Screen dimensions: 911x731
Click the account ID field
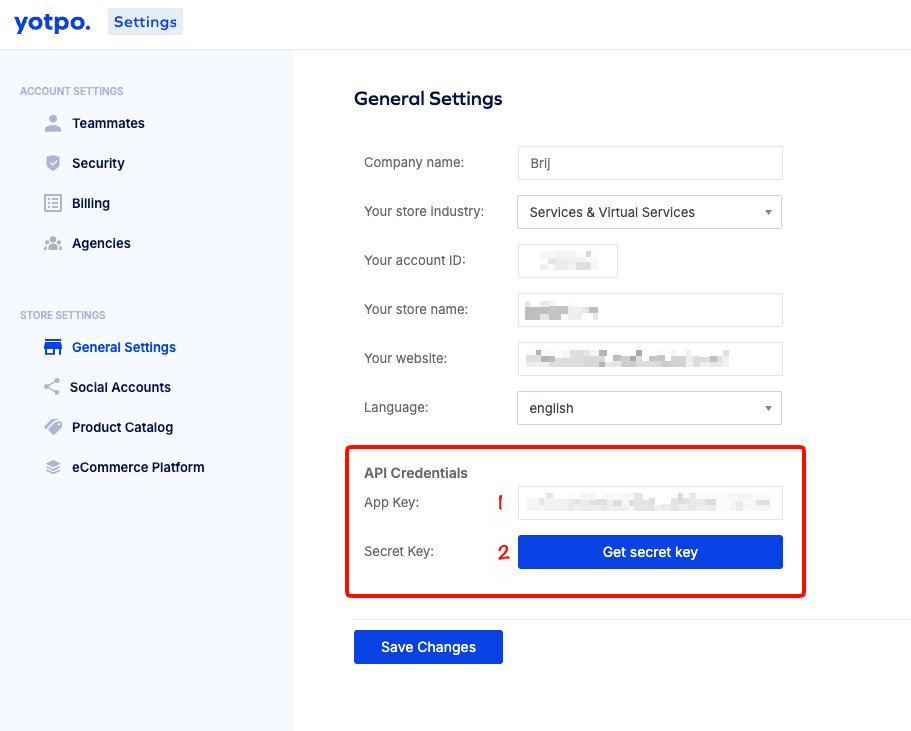[x=568, y=261]
